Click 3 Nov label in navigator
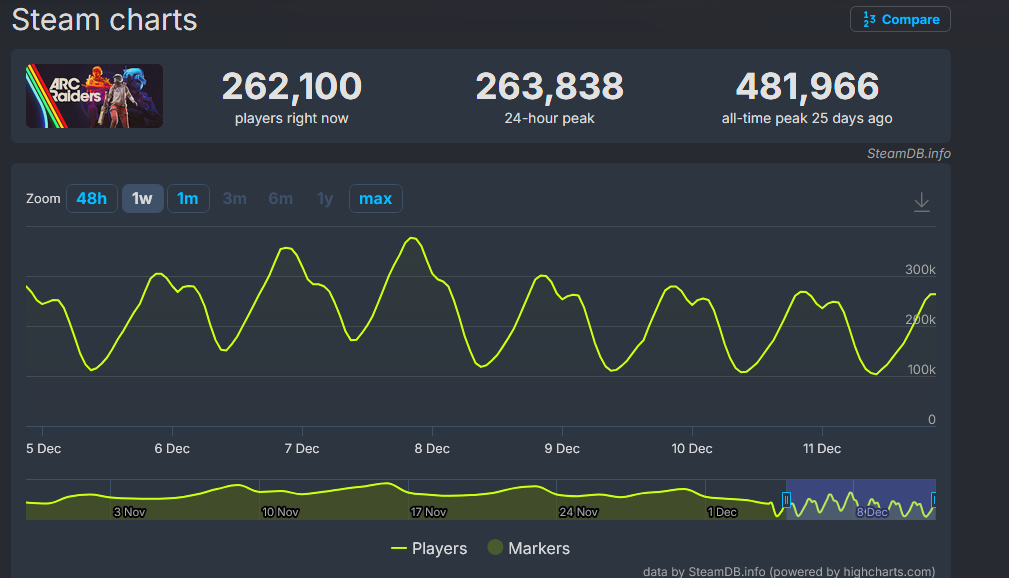The image size is (1009, 578). [x=129, y=512]
